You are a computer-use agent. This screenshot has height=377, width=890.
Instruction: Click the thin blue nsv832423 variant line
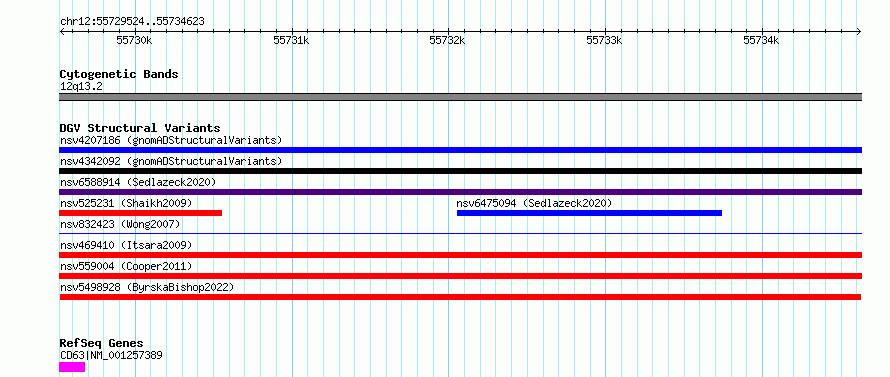(460, 233)
